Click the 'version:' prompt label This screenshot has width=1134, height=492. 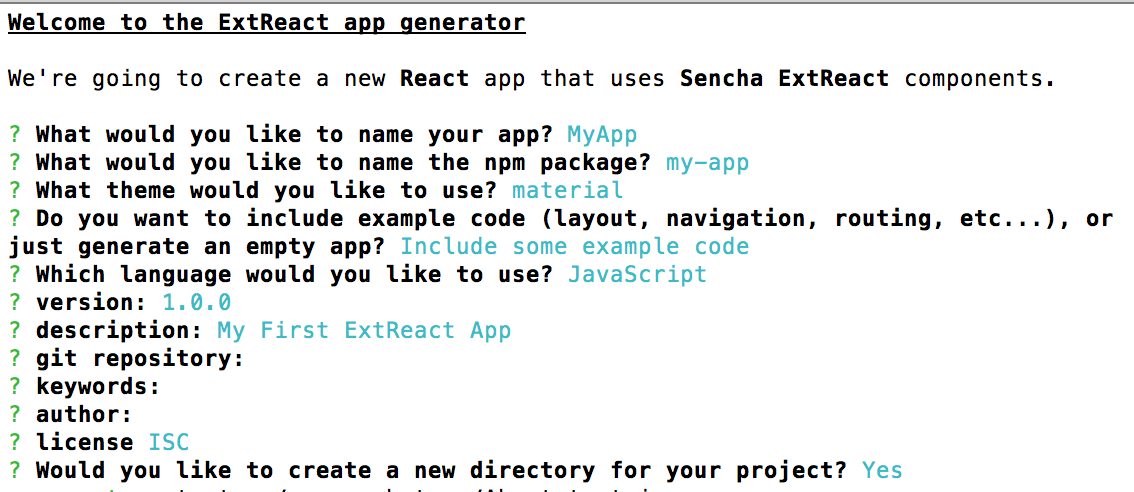[91, 302]
